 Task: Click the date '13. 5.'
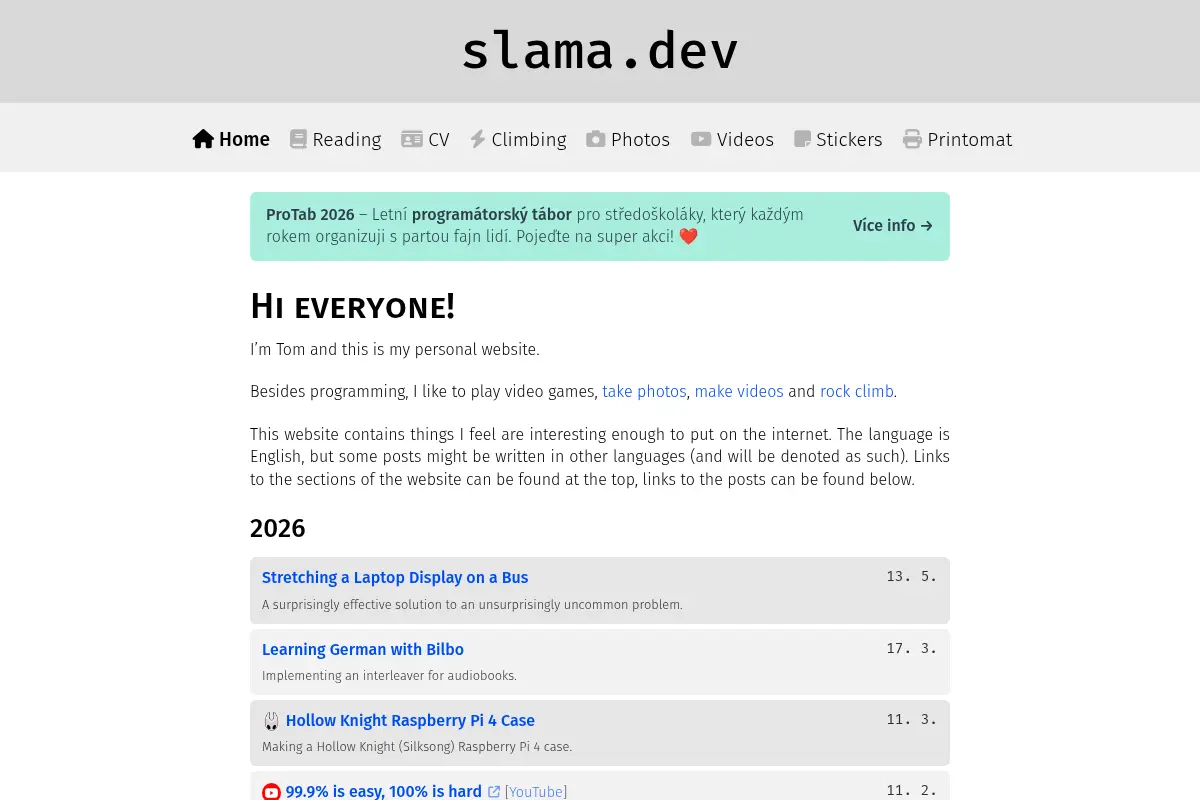pos(912,576)
